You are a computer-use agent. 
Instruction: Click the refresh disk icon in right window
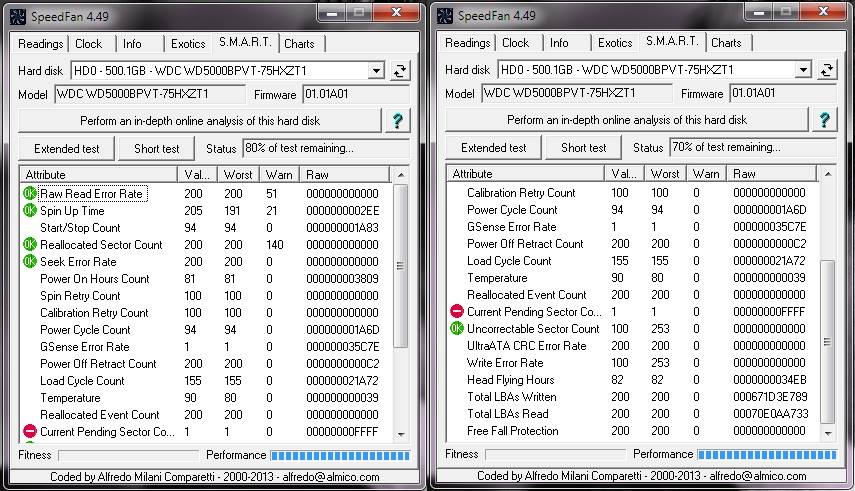click(826, 70)
